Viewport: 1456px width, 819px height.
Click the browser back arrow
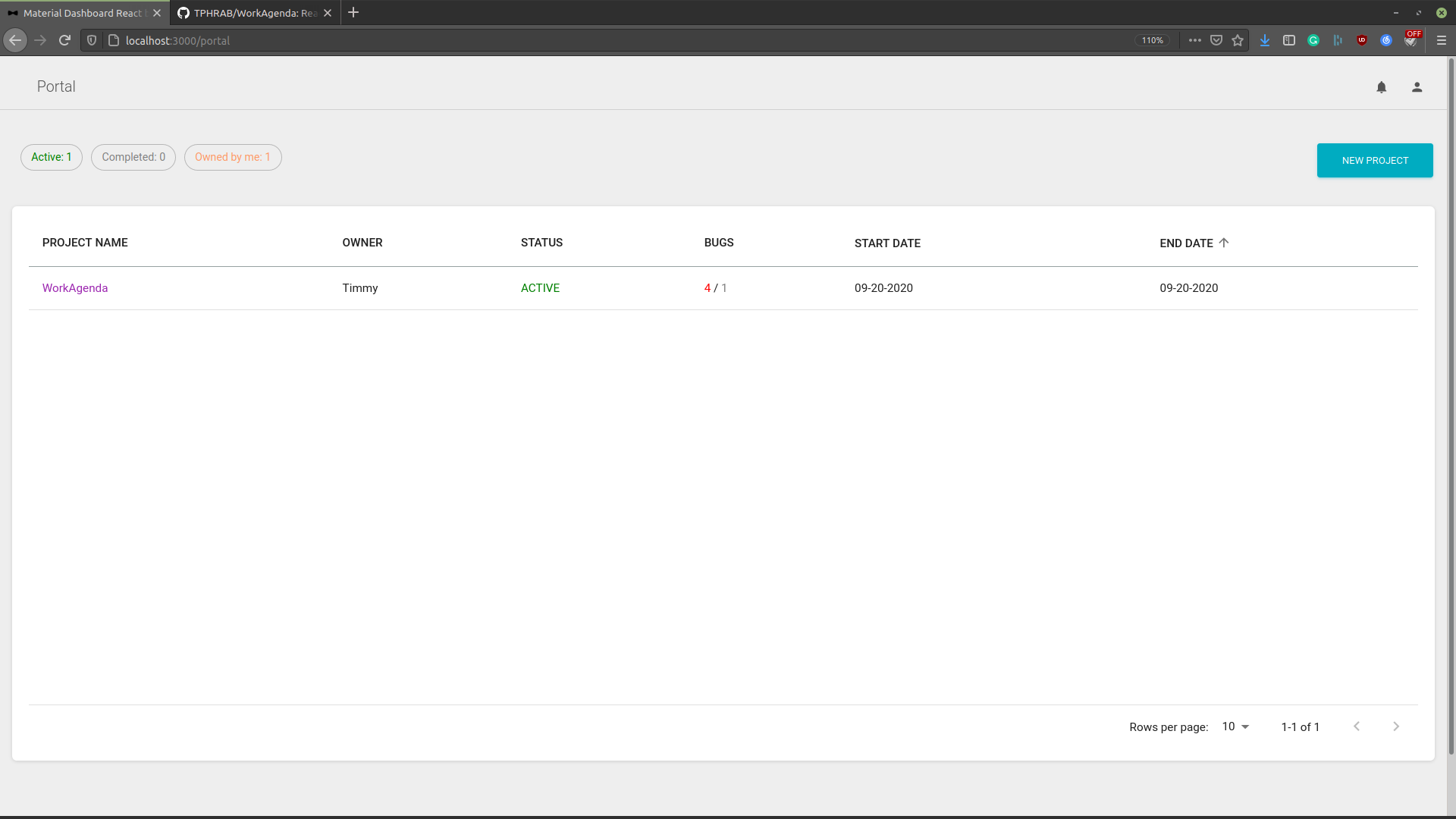point(15,40)
